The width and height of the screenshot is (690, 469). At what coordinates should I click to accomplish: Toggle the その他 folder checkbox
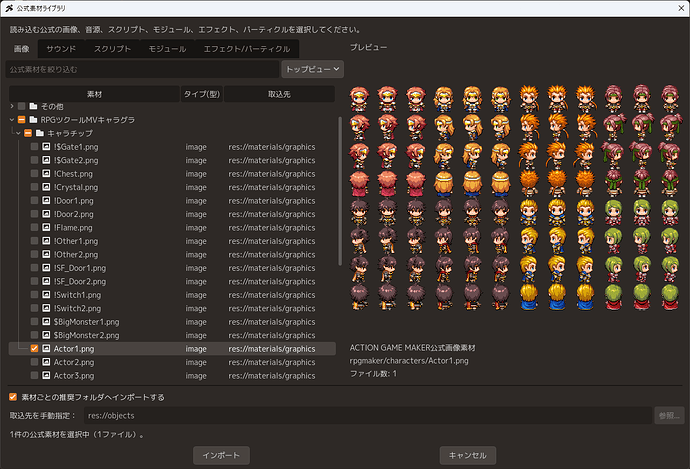[22, 106]
